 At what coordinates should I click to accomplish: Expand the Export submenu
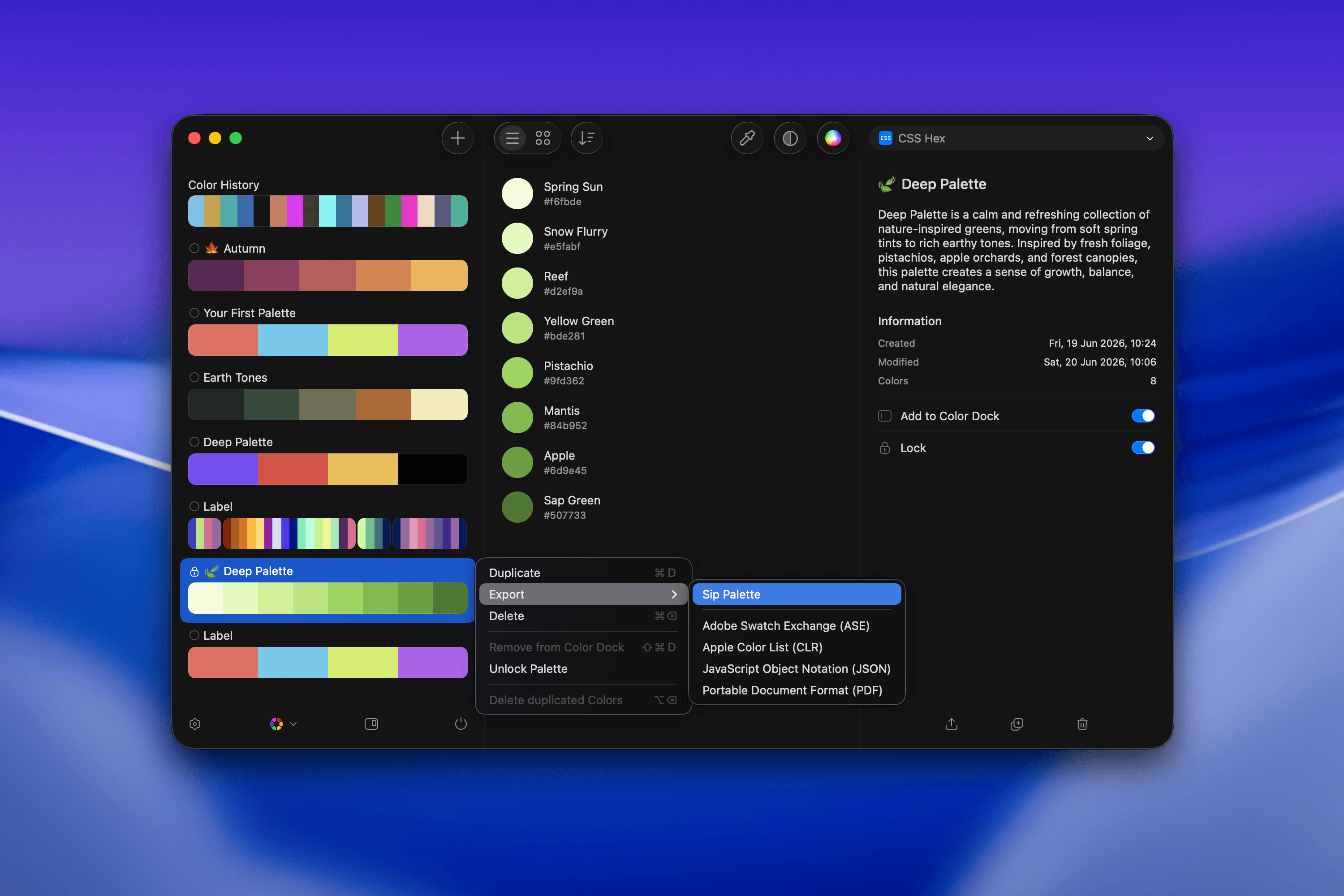click(x=583, y=594)
